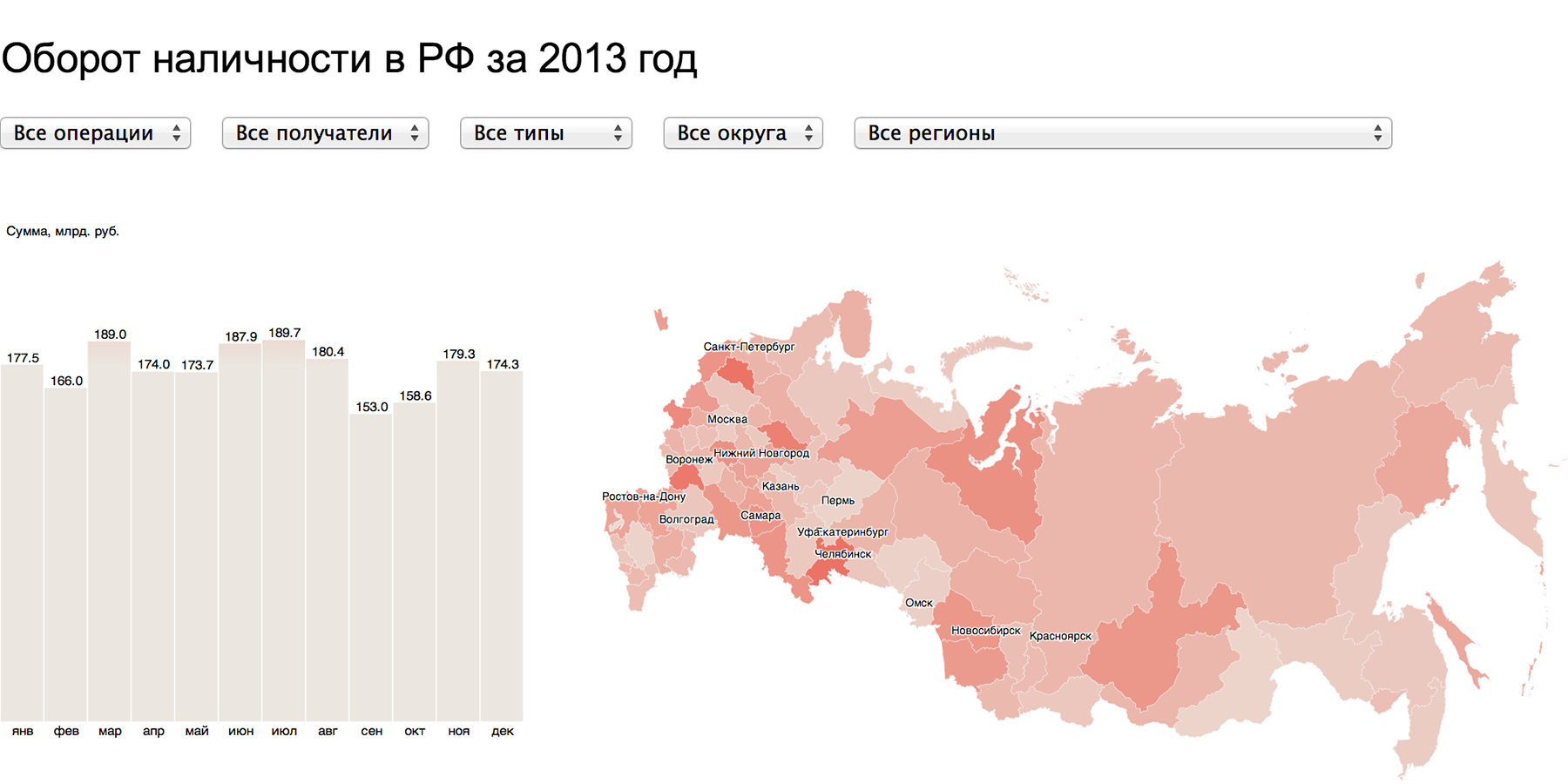1568x784 pixels.
Task: Select the "мар" month axis label
Action: click(110, 731)
